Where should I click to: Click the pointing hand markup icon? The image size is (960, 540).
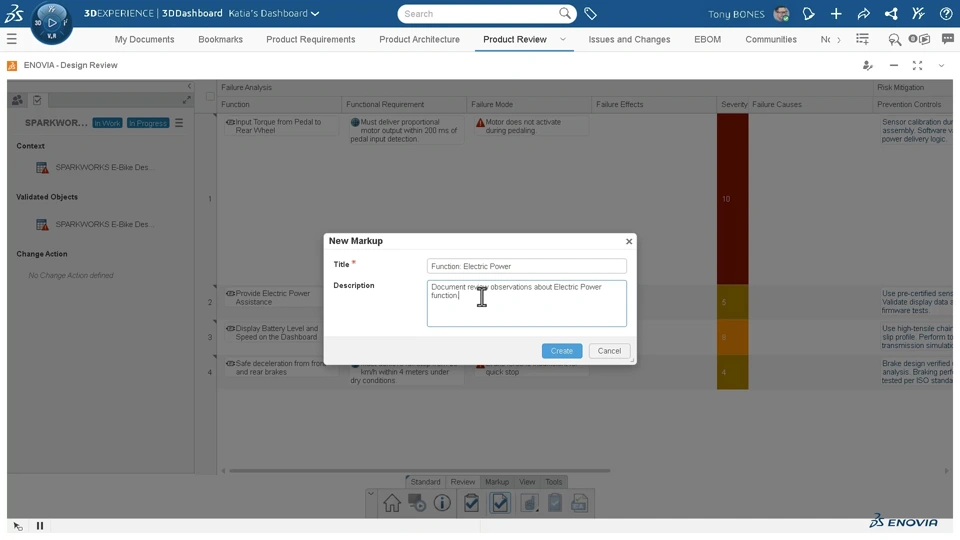coord(529,503)
